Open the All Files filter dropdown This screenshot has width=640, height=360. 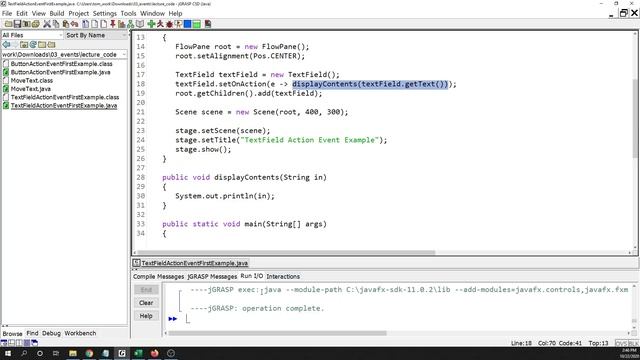click(x=32, y=35)
